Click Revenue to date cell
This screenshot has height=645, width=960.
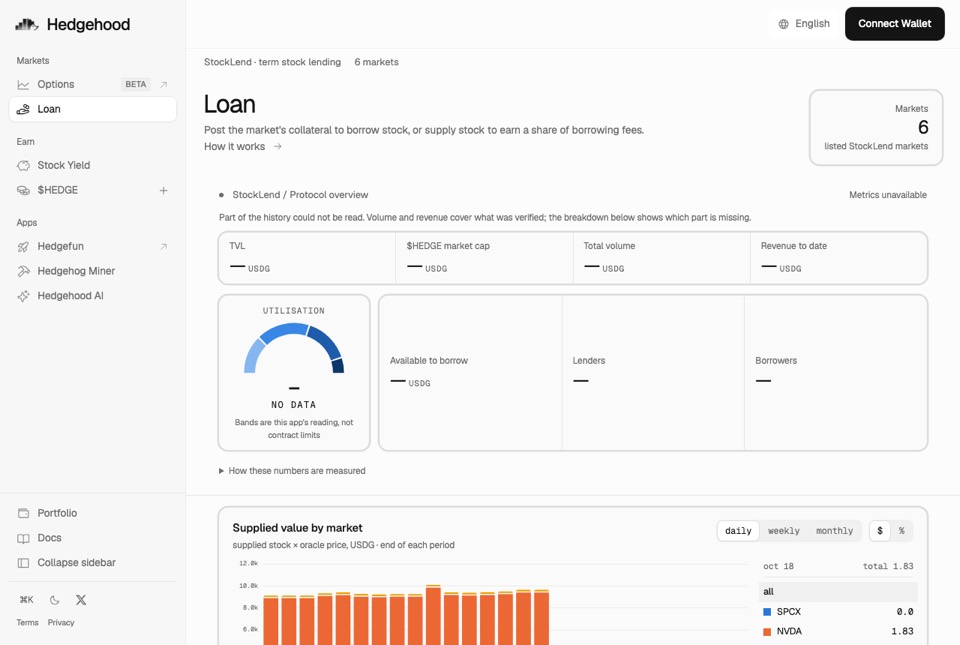(x=839, y=258)
